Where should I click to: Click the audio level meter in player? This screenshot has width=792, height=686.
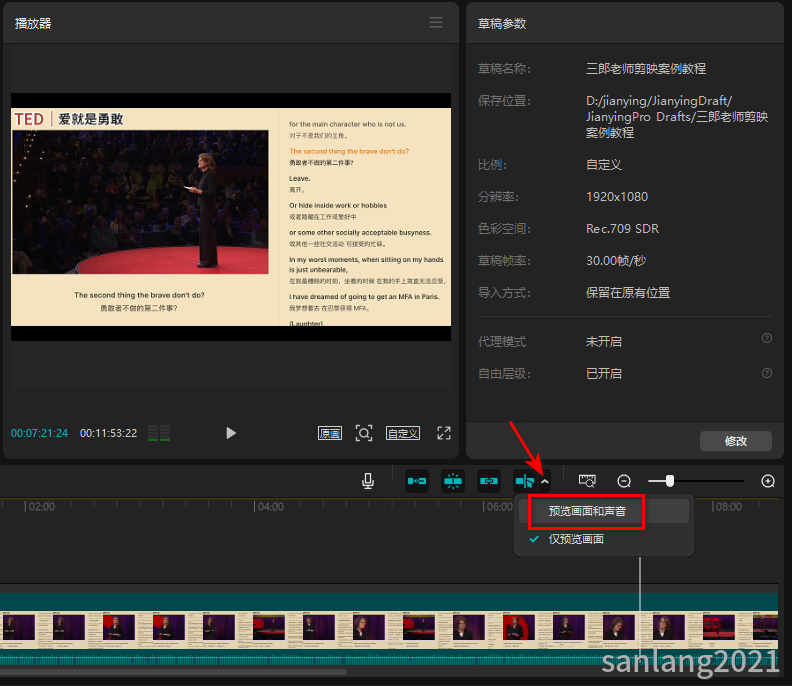(159, 433)
